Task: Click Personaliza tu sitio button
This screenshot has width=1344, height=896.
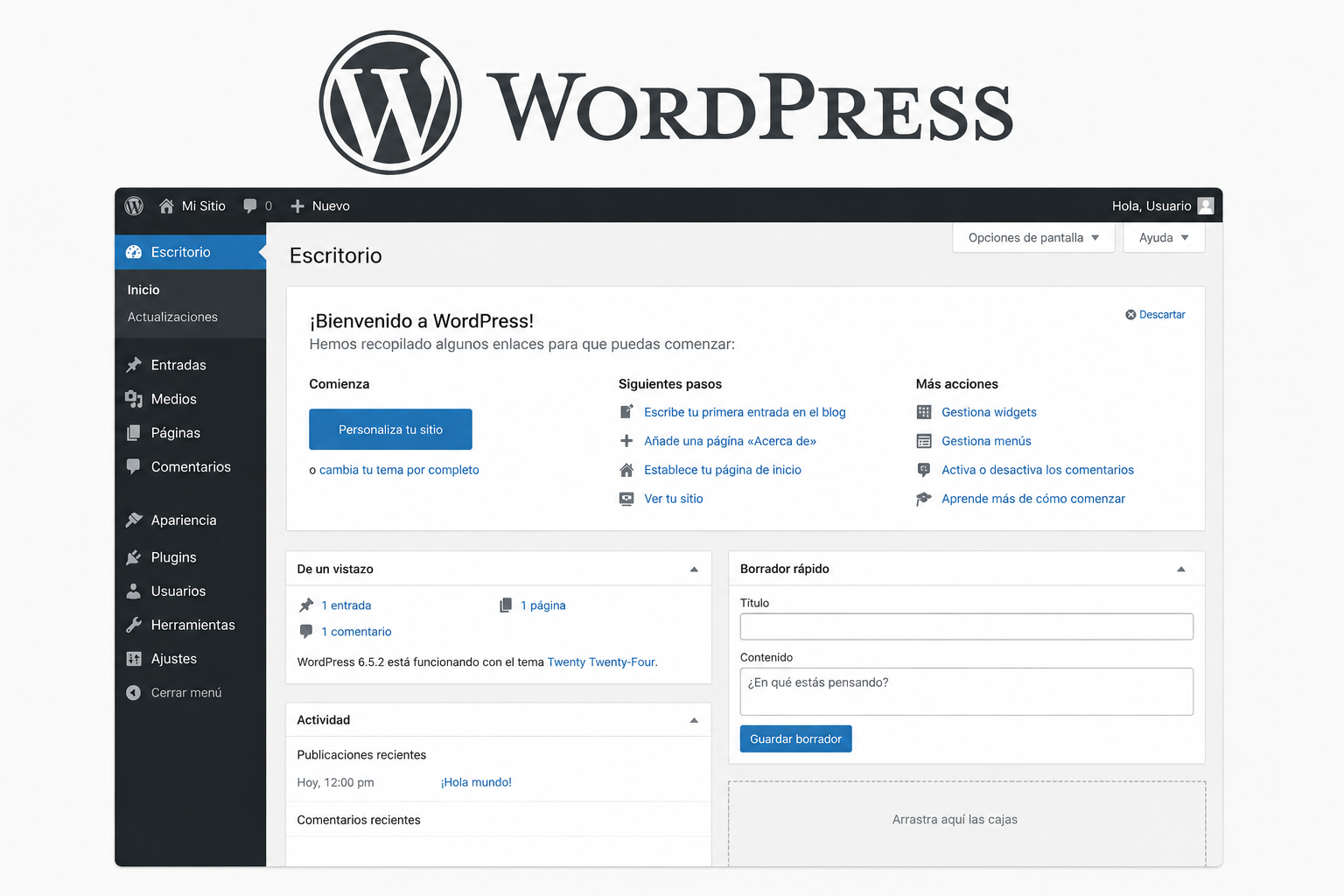Action: [x=390, y=430]
